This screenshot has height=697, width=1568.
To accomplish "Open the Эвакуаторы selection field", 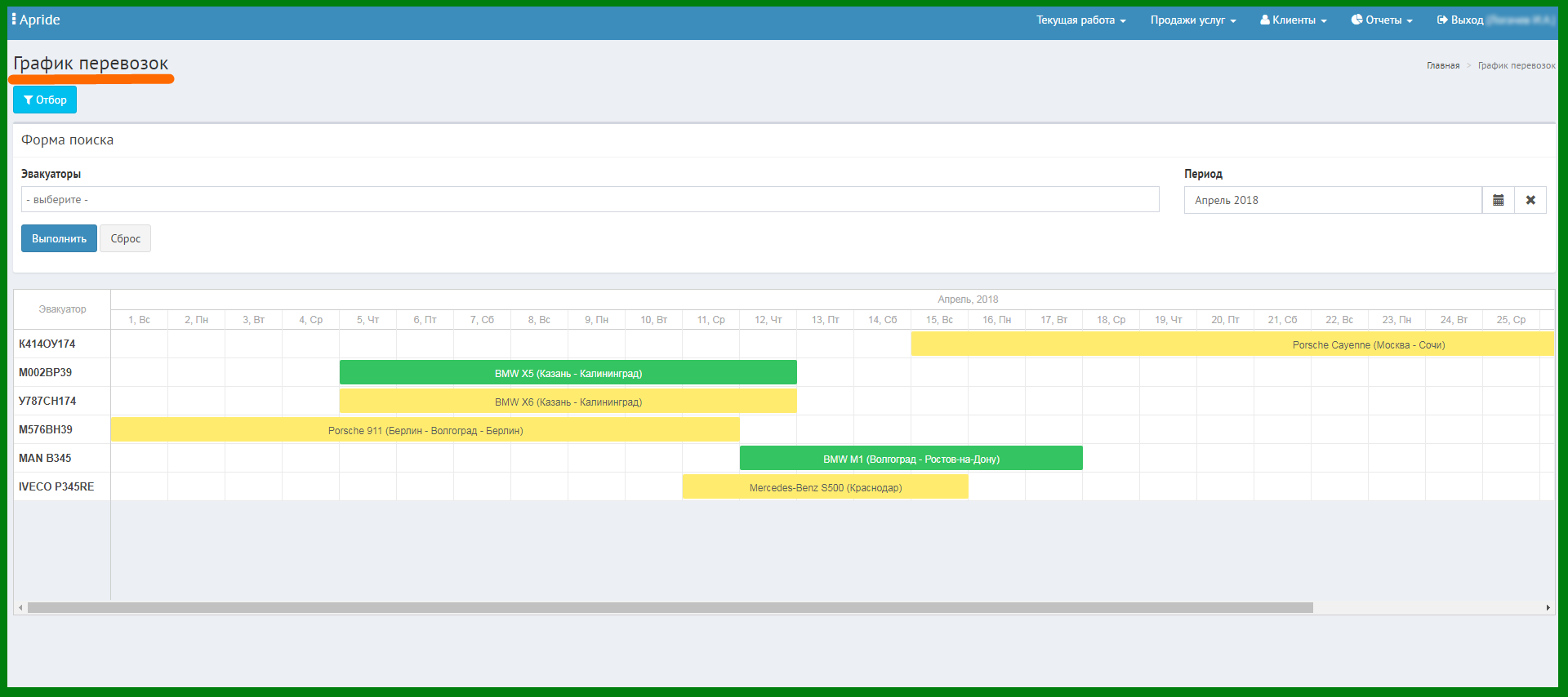I will (x=590, y=199).
